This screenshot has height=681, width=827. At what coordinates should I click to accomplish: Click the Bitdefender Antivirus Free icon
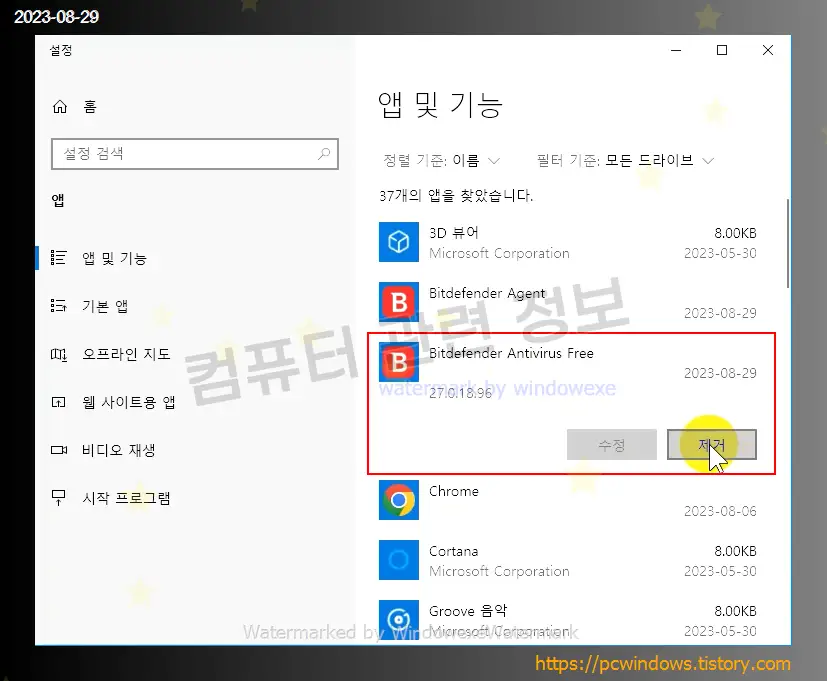pyautogui.click(x=399, y=362)
